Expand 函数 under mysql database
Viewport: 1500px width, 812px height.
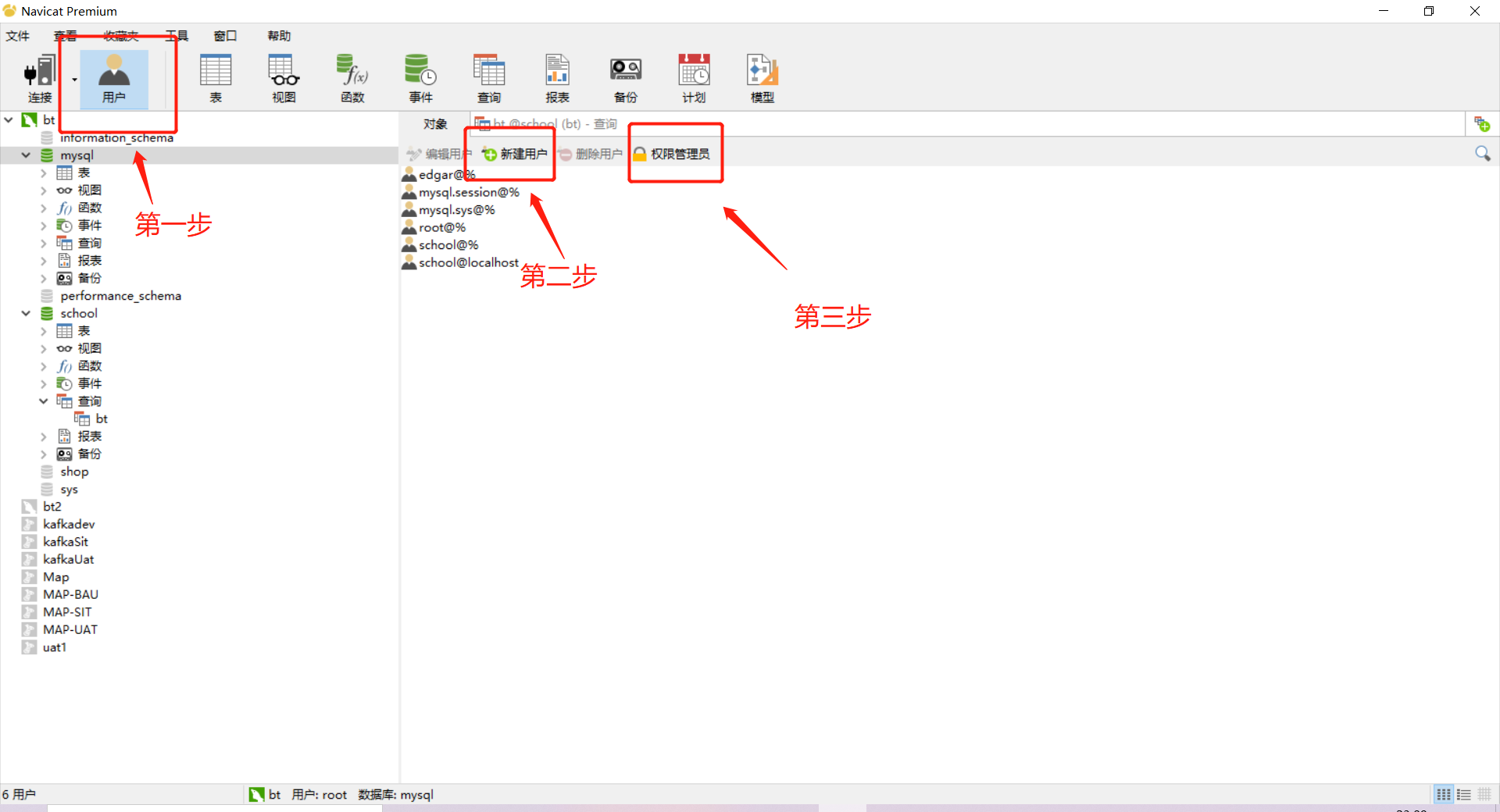(x=44, y=208)
